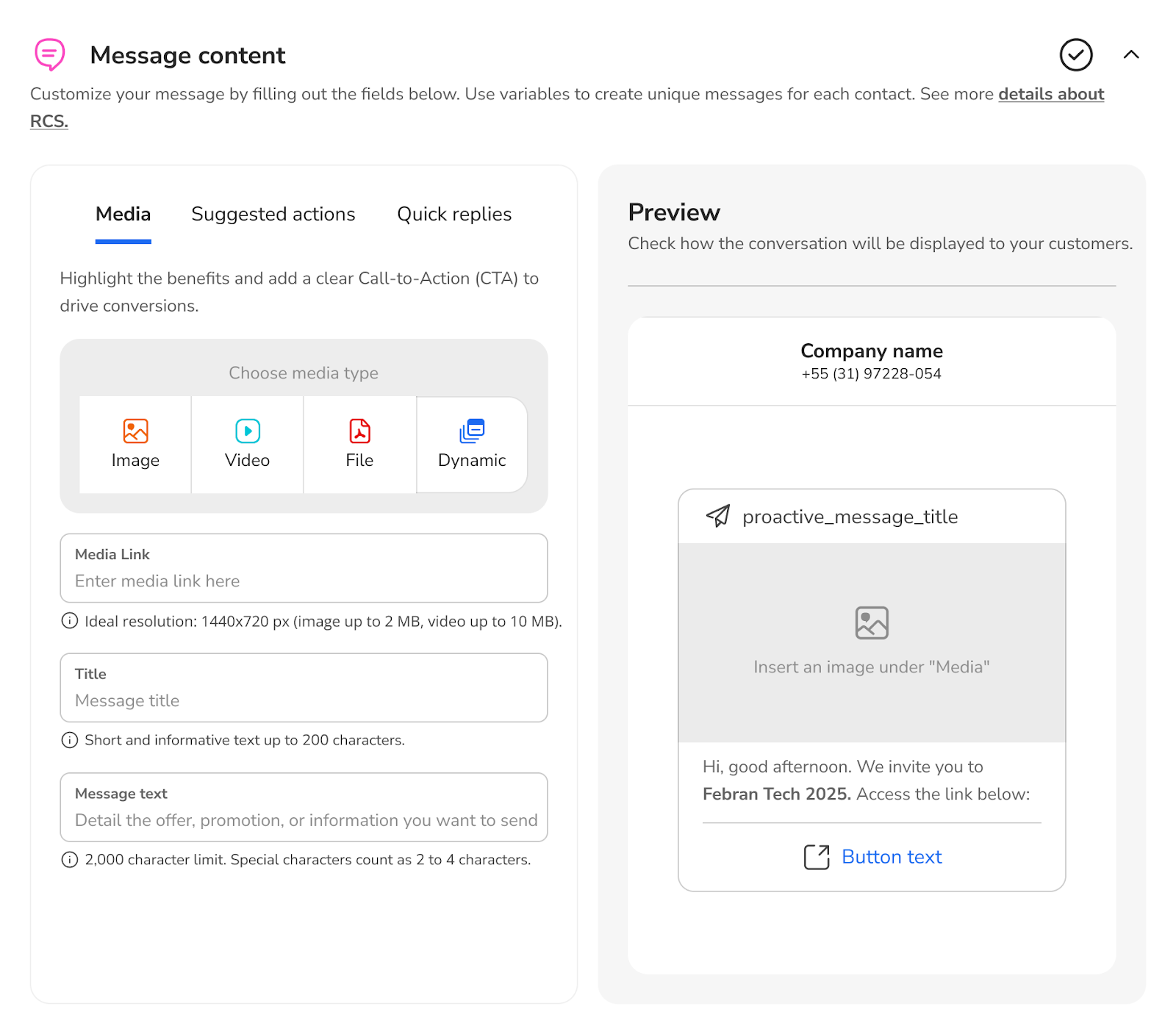The image size is (1176, 1034).
Task: Pick the File media type
Action: [x=359, y=444]
